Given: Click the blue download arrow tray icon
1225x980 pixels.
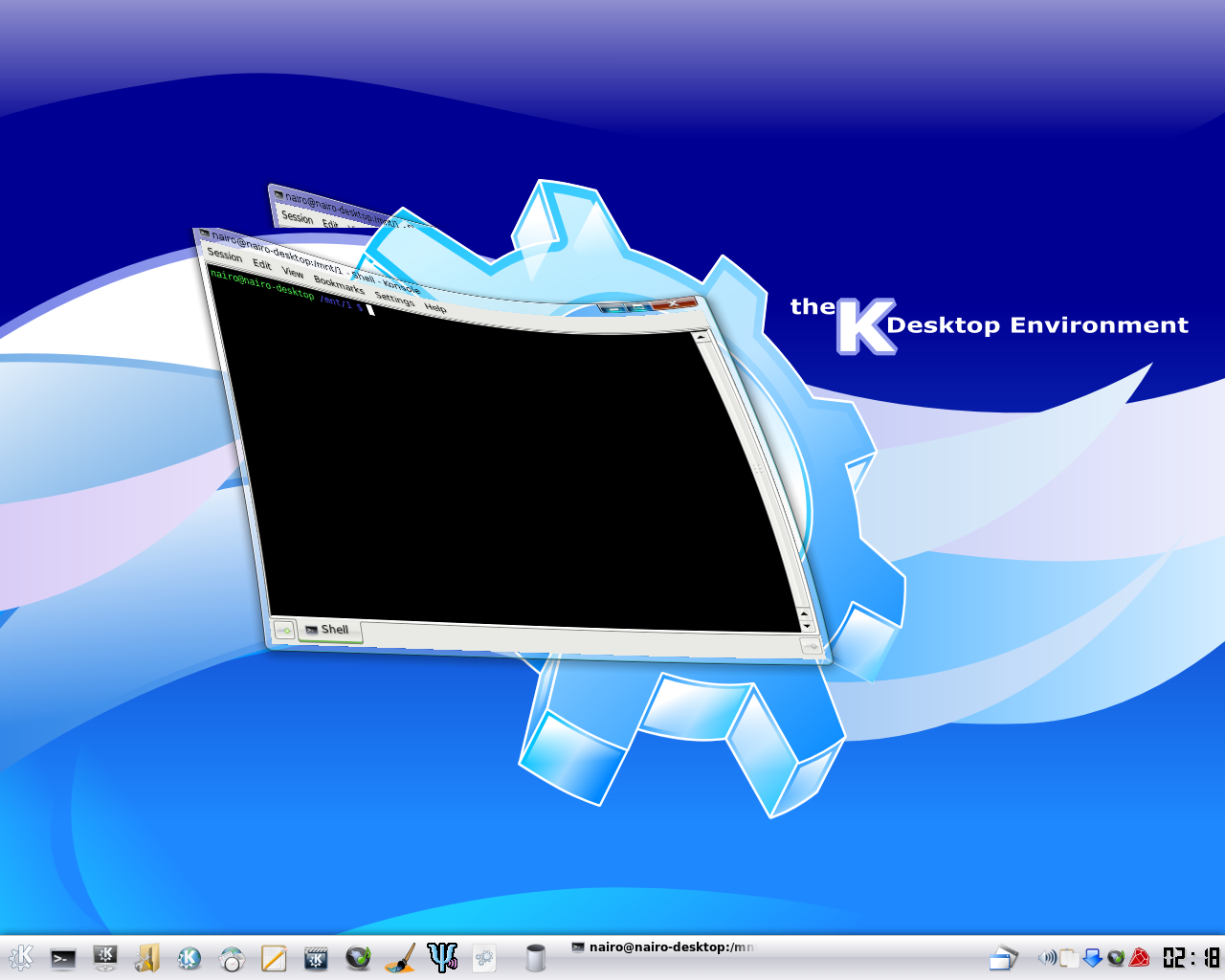Looking at the screenshot, I should point(1092,957).
